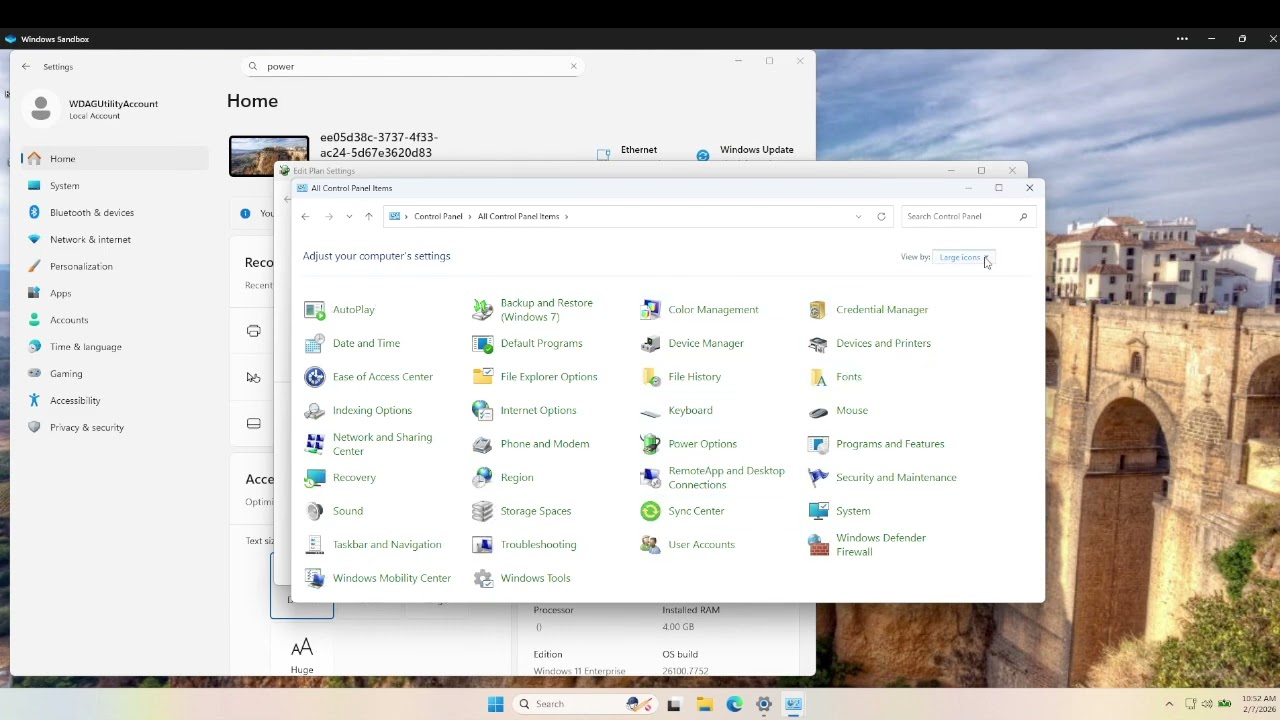
Task: Click the Phone and Modem icon
Action: (x=483, y=444)
